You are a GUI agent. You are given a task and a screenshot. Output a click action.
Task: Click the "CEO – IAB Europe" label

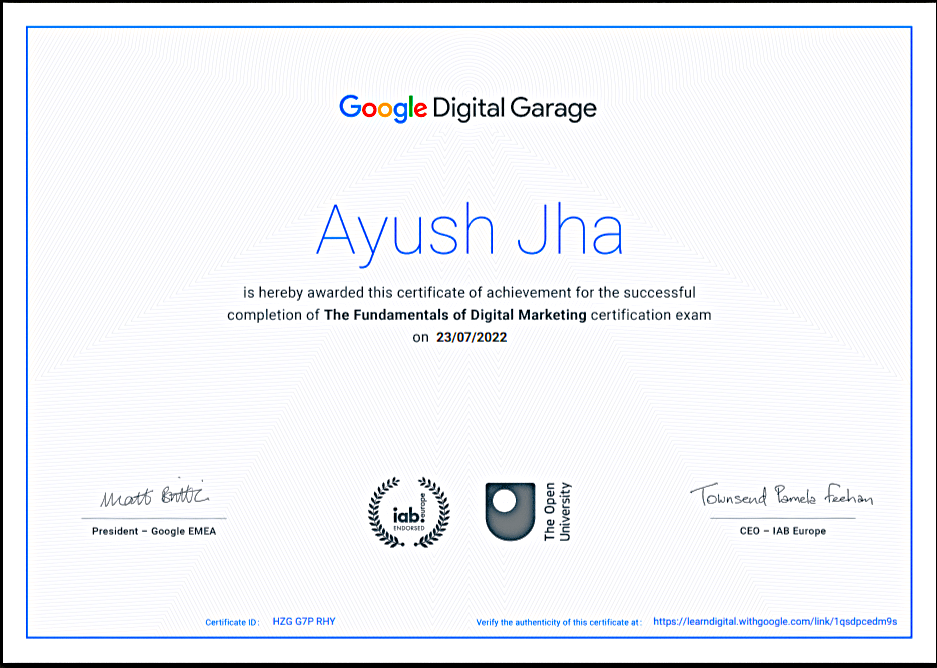pyautogui.click(x=782, y=531)
